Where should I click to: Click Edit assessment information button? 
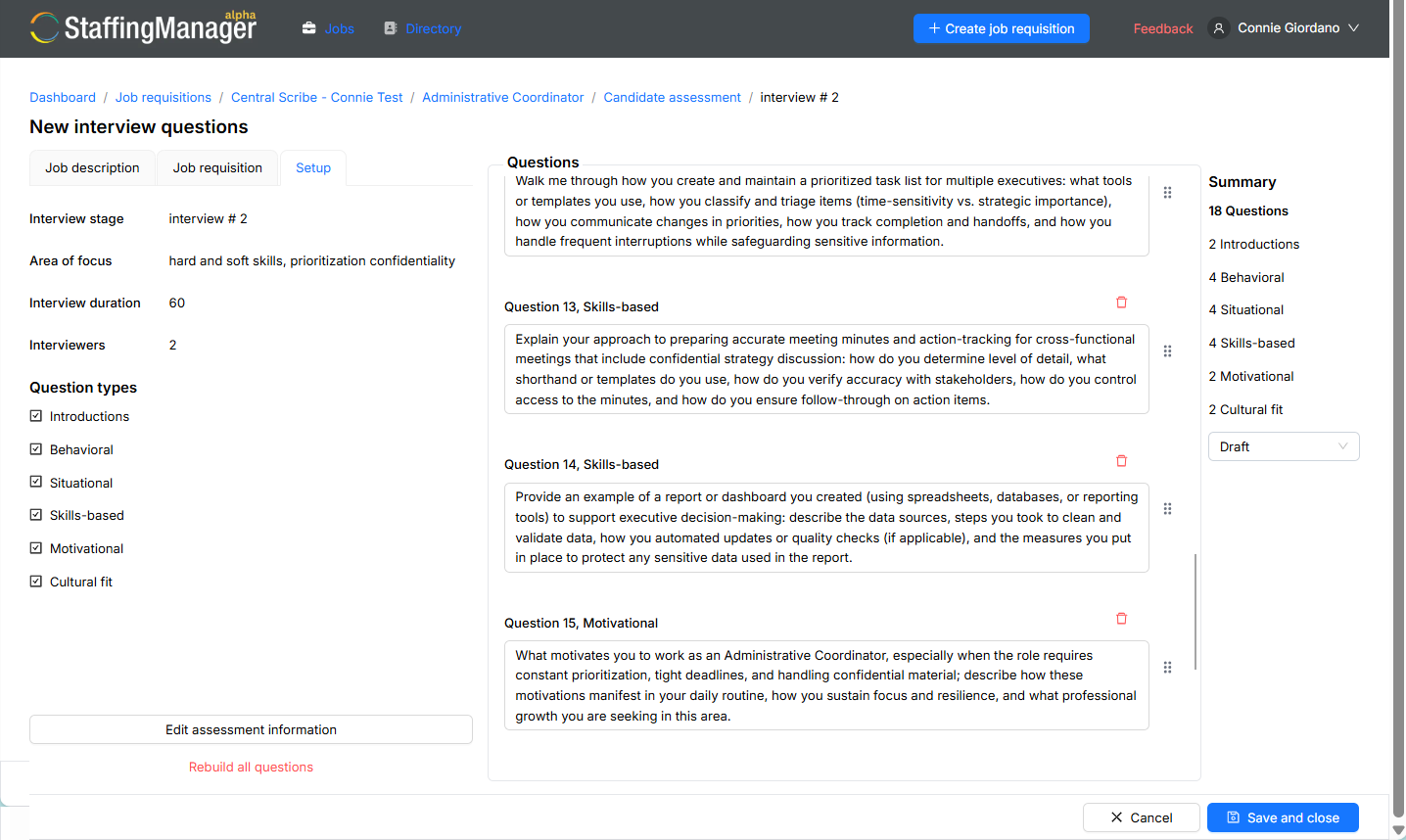[251, 729]
